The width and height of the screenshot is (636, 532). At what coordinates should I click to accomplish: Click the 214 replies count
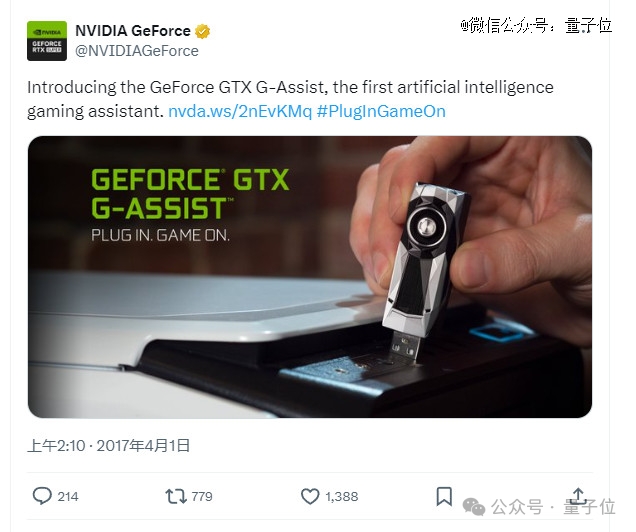tap(68, 496)
